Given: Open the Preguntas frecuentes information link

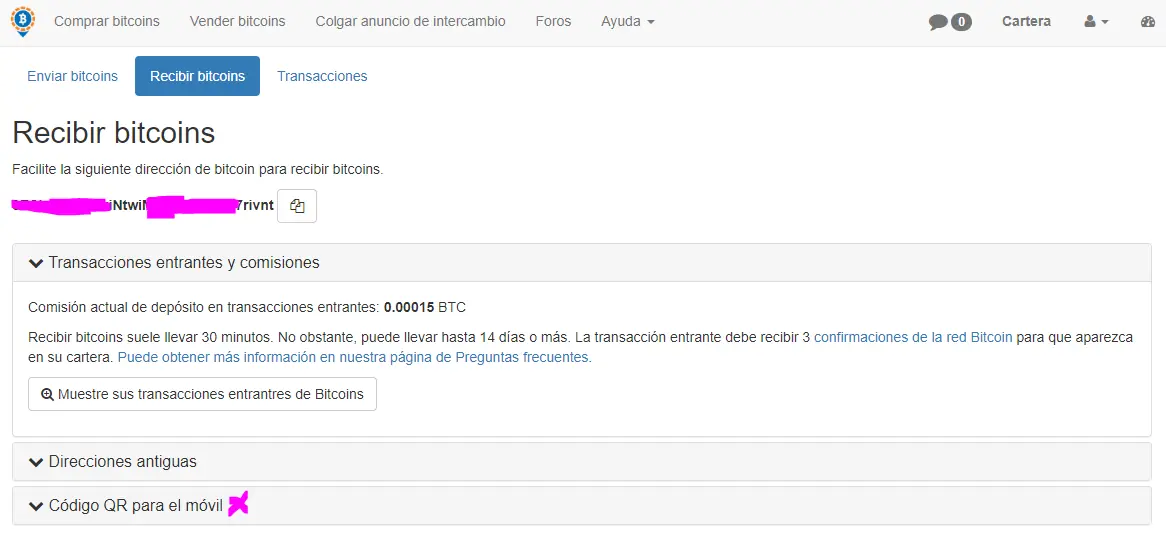Looking at the screenshot, I should click(x=355, y=357).
